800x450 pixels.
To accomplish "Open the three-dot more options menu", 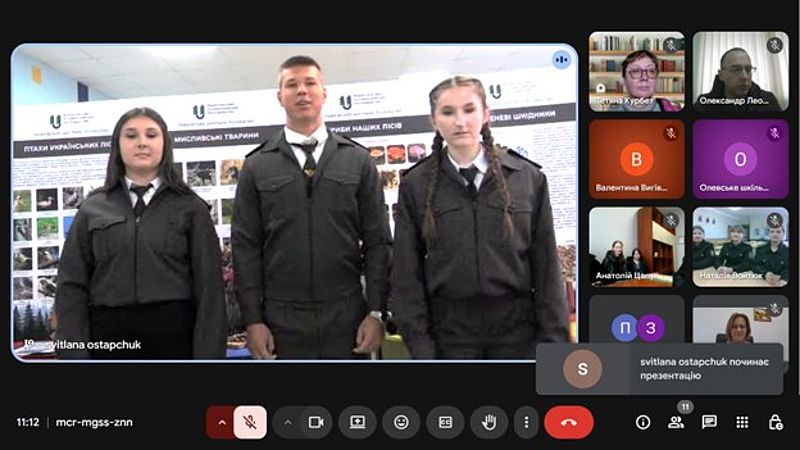I will [526, 422].
